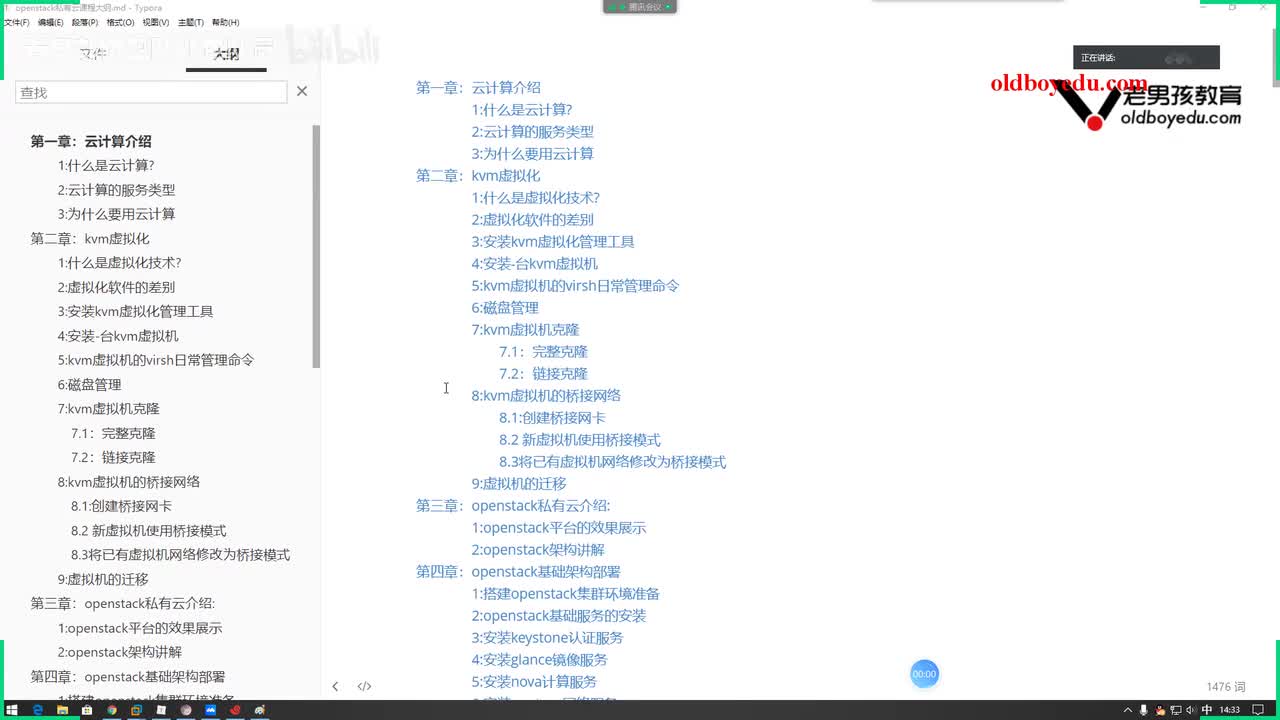Open the red swirl app in taskbar
Viewport: 1280px width, 720px height.
tap(235, 710)
